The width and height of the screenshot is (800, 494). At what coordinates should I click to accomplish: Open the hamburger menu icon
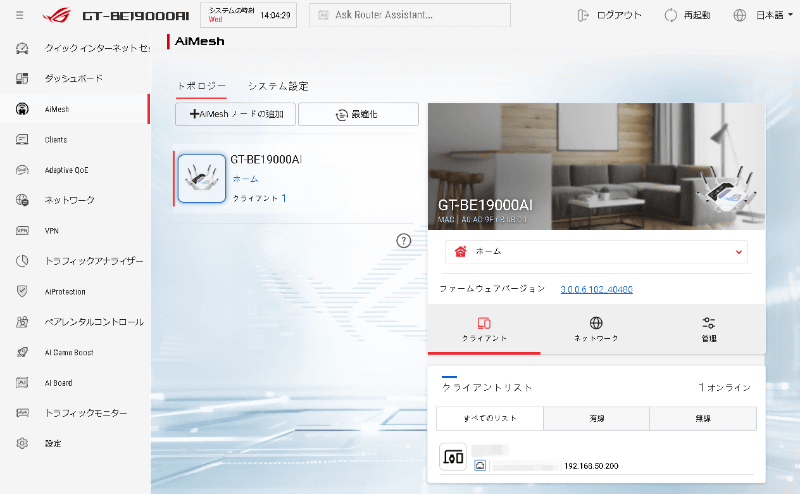tap(19, 15)
